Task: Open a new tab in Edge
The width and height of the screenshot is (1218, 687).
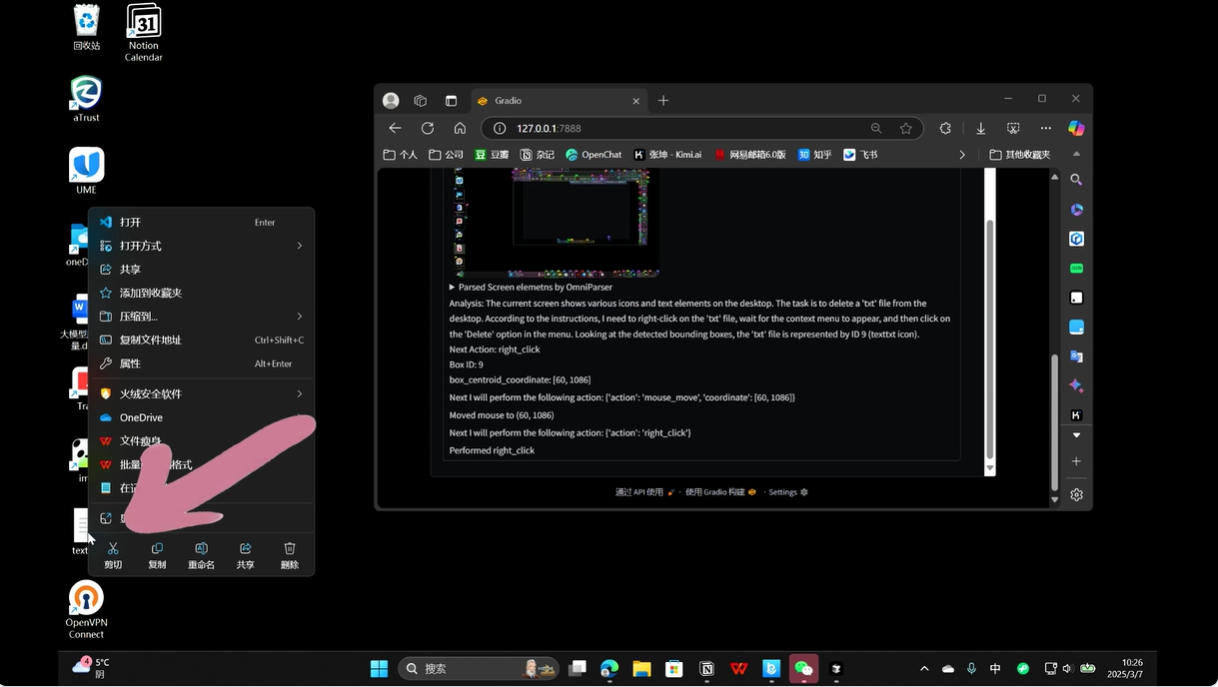Action: [x=663, y=101]
